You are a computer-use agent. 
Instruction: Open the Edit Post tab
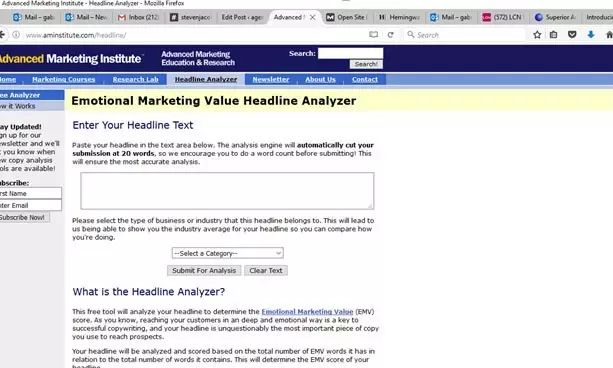click(242, 17)
